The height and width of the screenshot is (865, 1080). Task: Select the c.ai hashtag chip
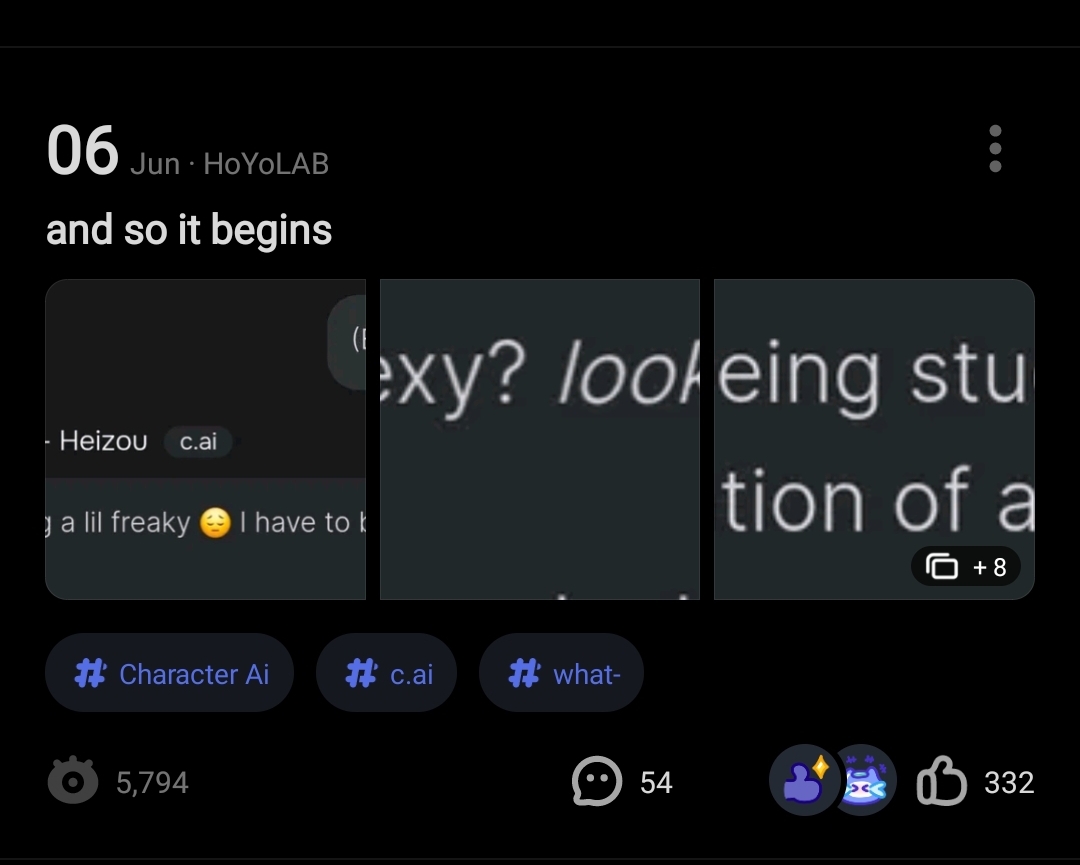point(388,673)
